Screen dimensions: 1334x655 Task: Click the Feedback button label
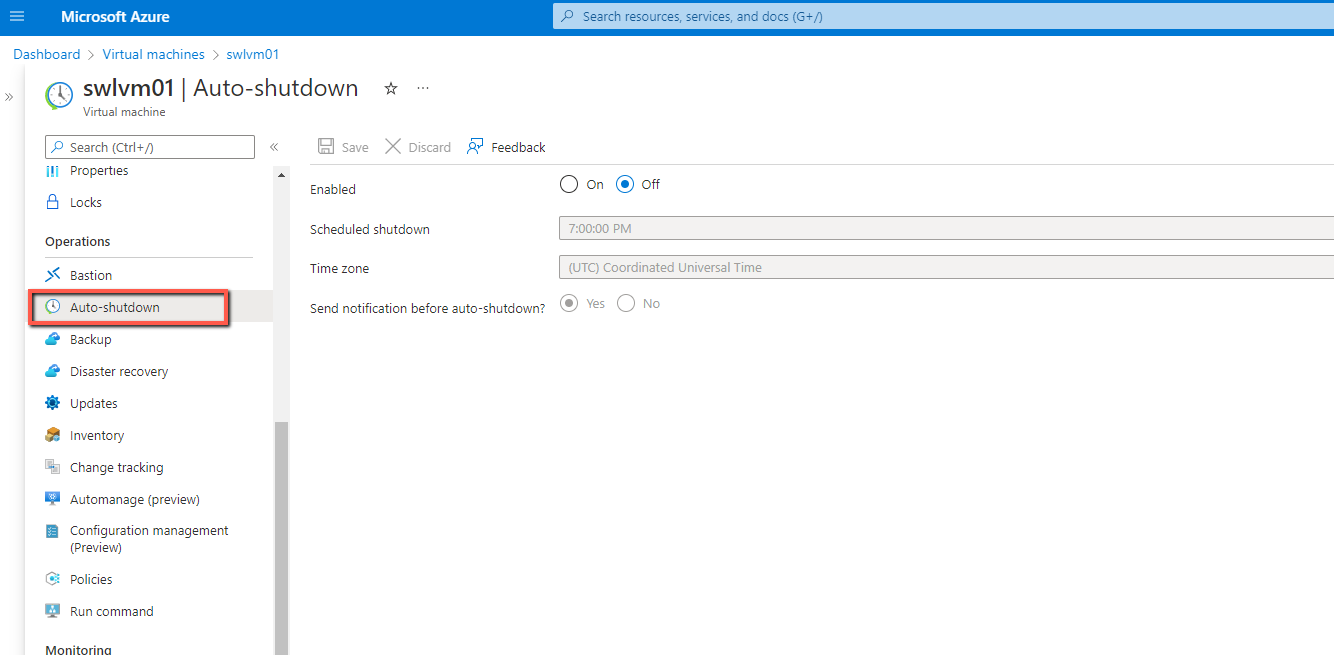coord(519,147)
